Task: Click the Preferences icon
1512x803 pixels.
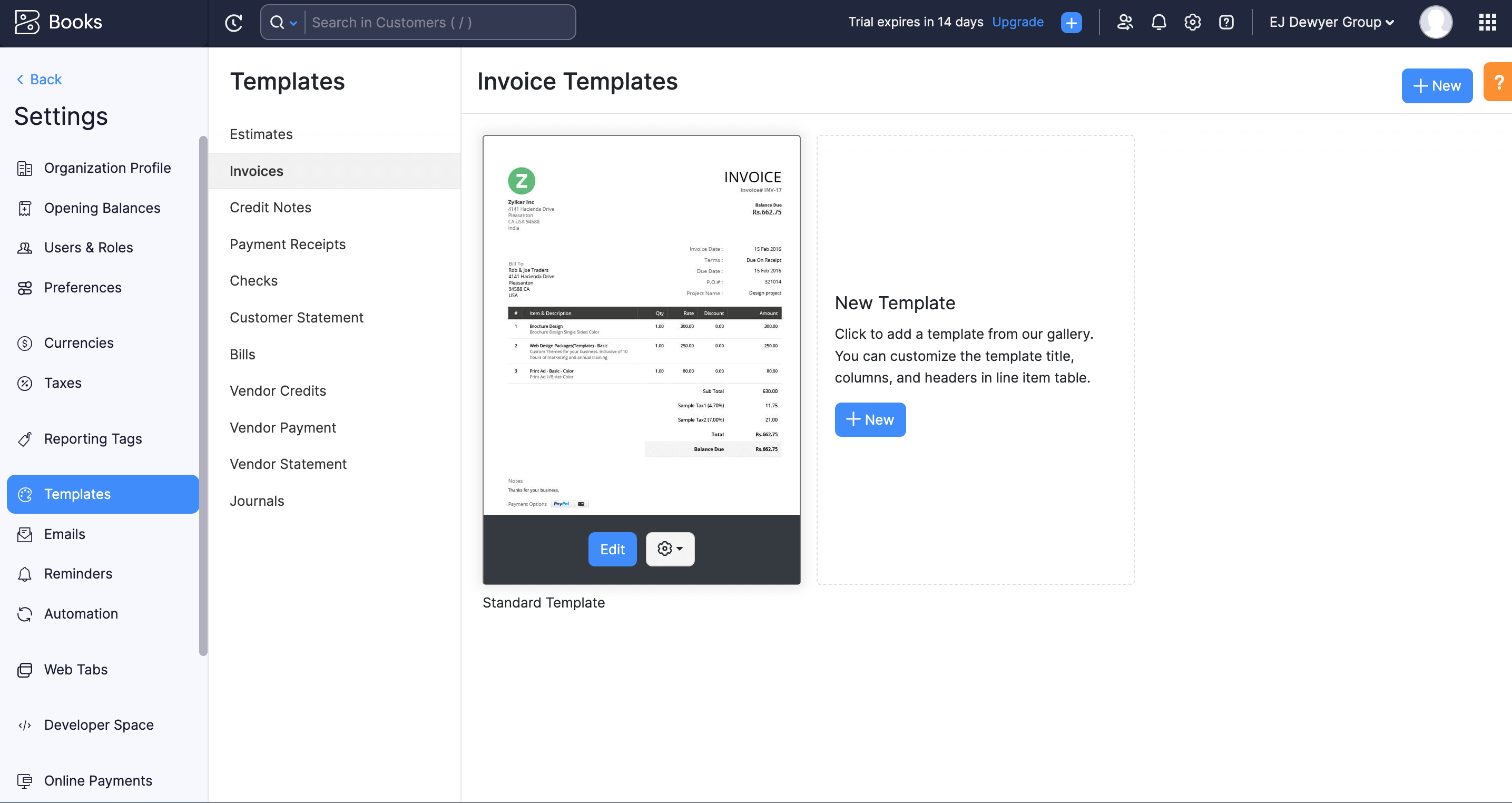Action: point(25,288)
